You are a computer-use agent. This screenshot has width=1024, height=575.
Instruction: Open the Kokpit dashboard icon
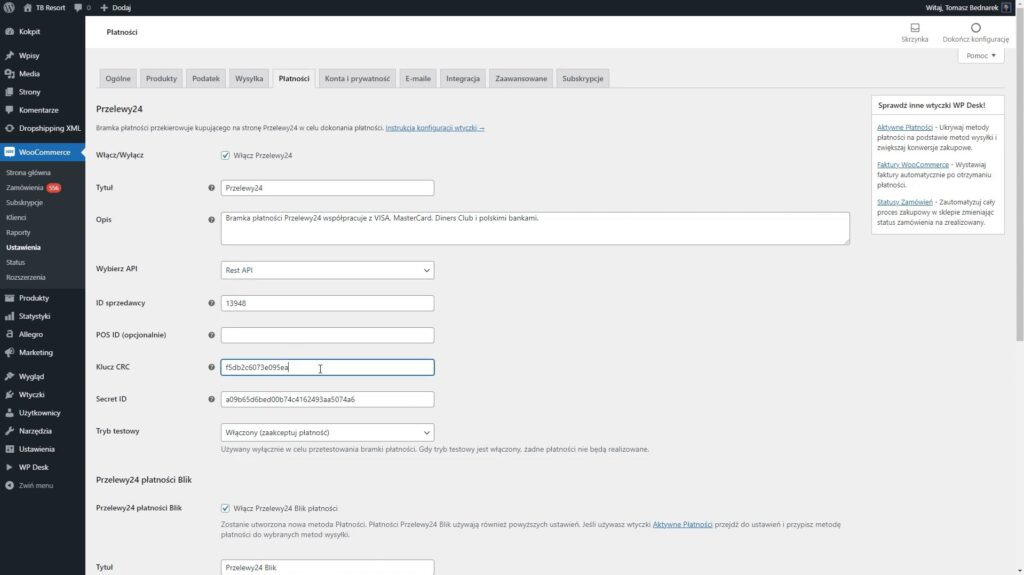click(x=9, y=31)
